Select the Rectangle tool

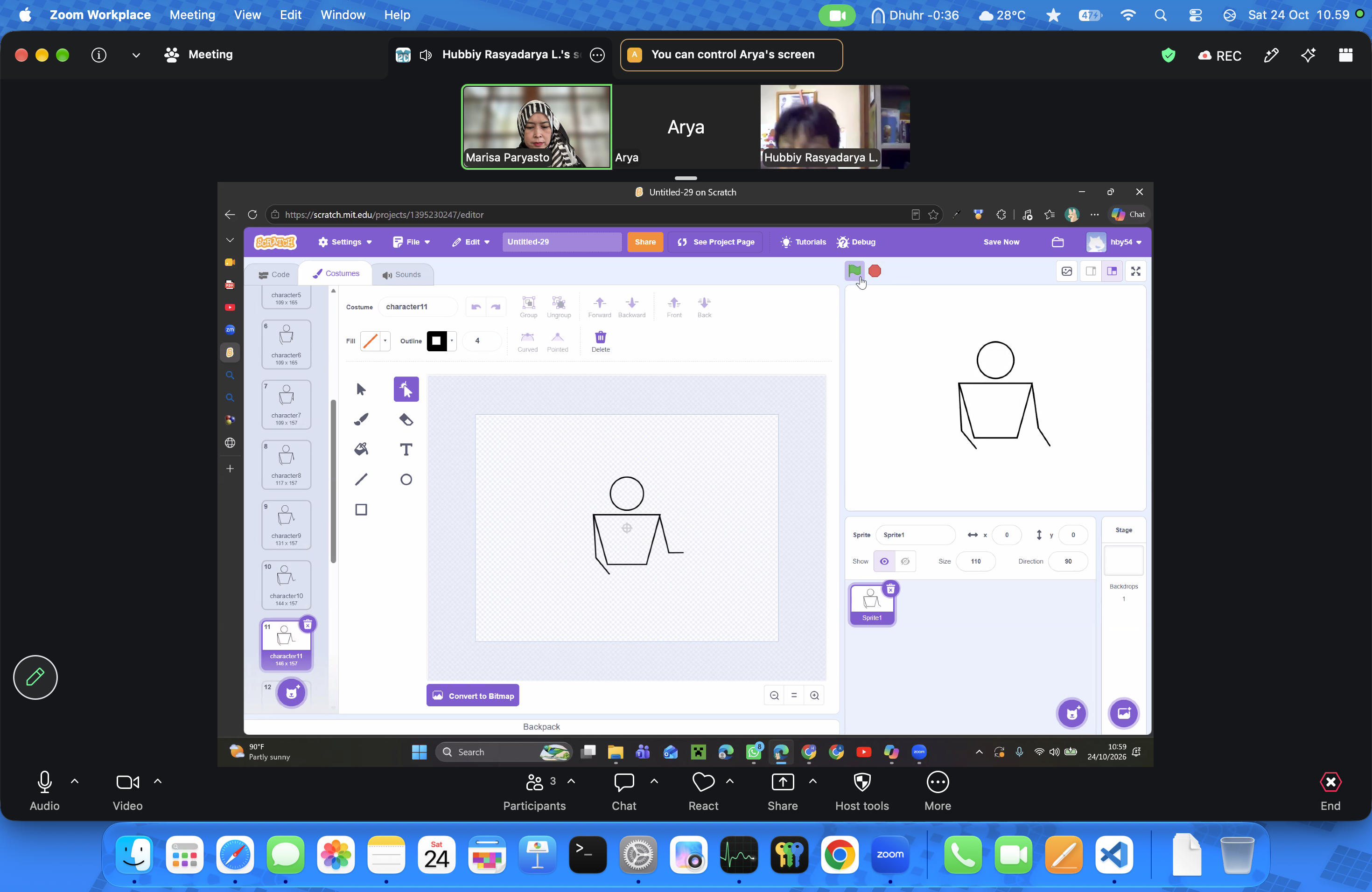pos(361,509)
